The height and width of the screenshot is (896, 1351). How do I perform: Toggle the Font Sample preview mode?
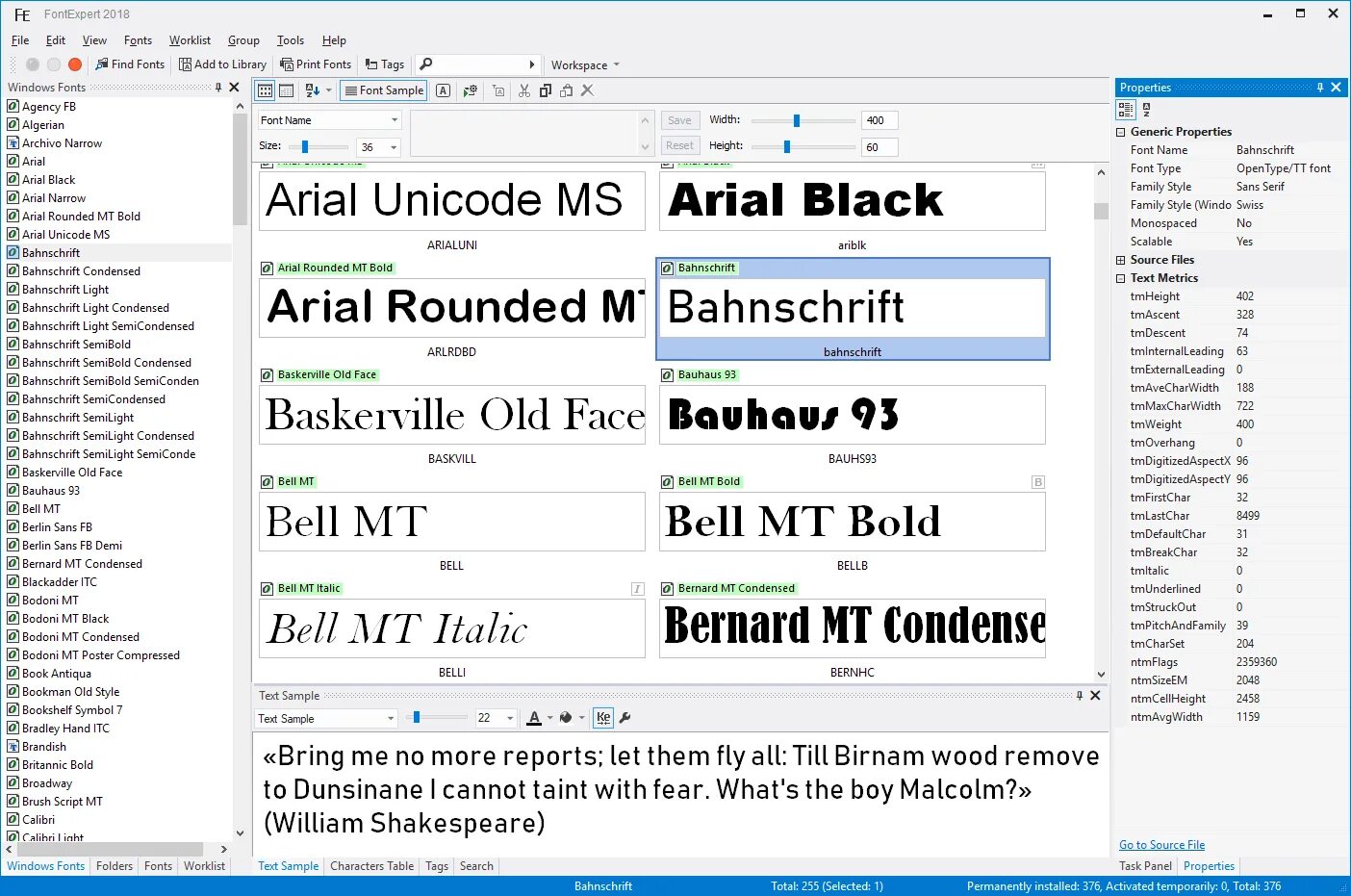click(384, 90)
